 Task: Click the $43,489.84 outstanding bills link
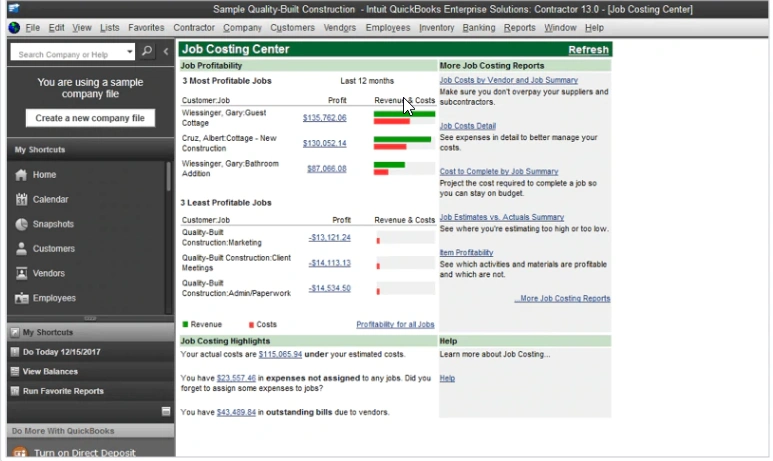tap(236, 412)
